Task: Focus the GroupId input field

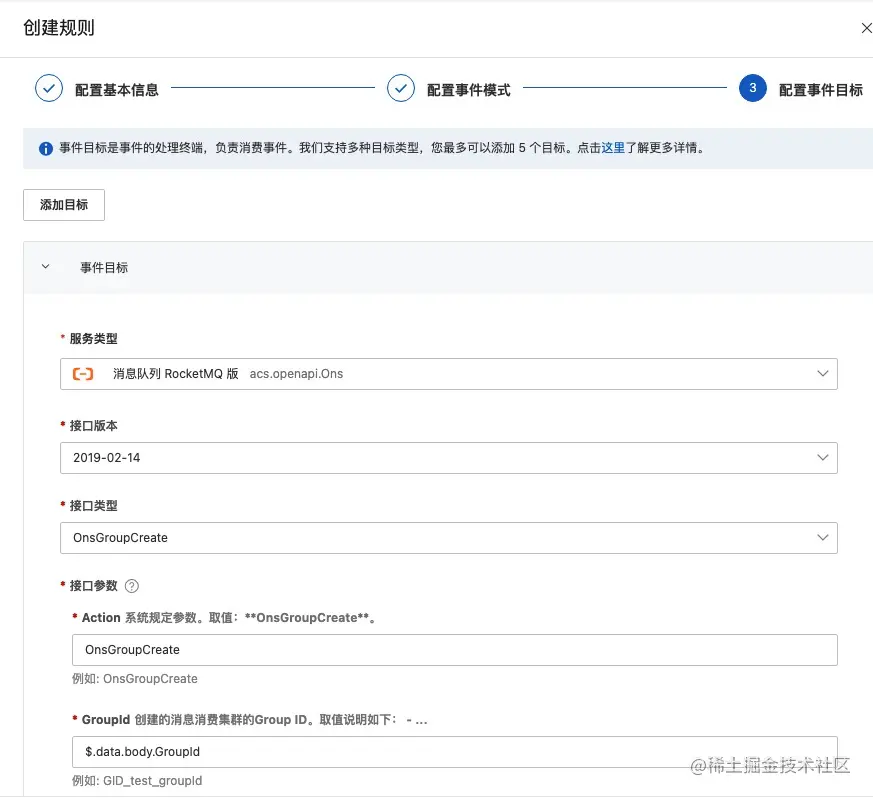Action: tap(455, 752)
